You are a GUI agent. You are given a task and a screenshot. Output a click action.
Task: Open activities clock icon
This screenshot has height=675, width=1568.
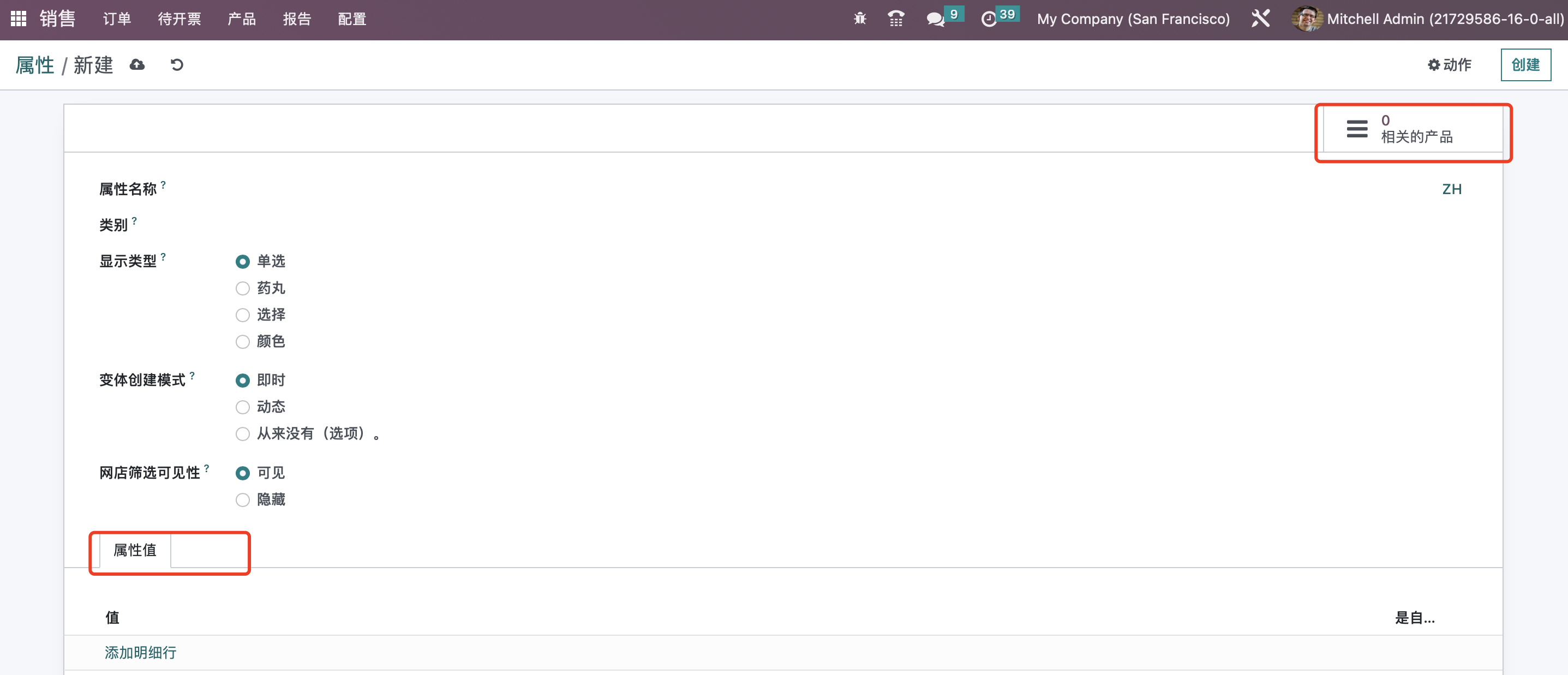click(989, 19)
